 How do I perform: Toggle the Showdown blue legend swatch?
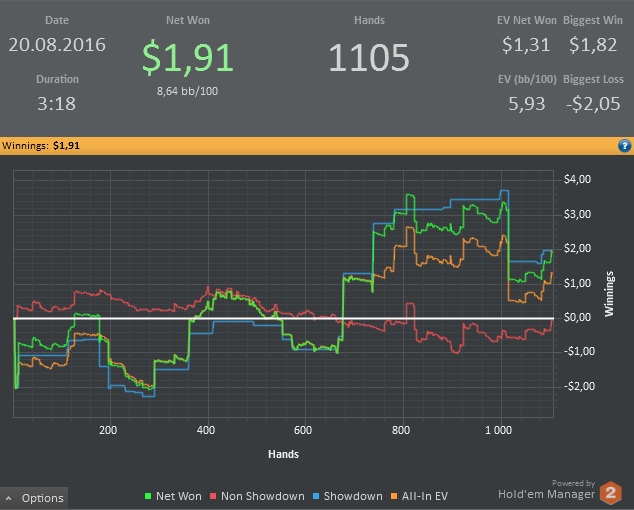316,496
